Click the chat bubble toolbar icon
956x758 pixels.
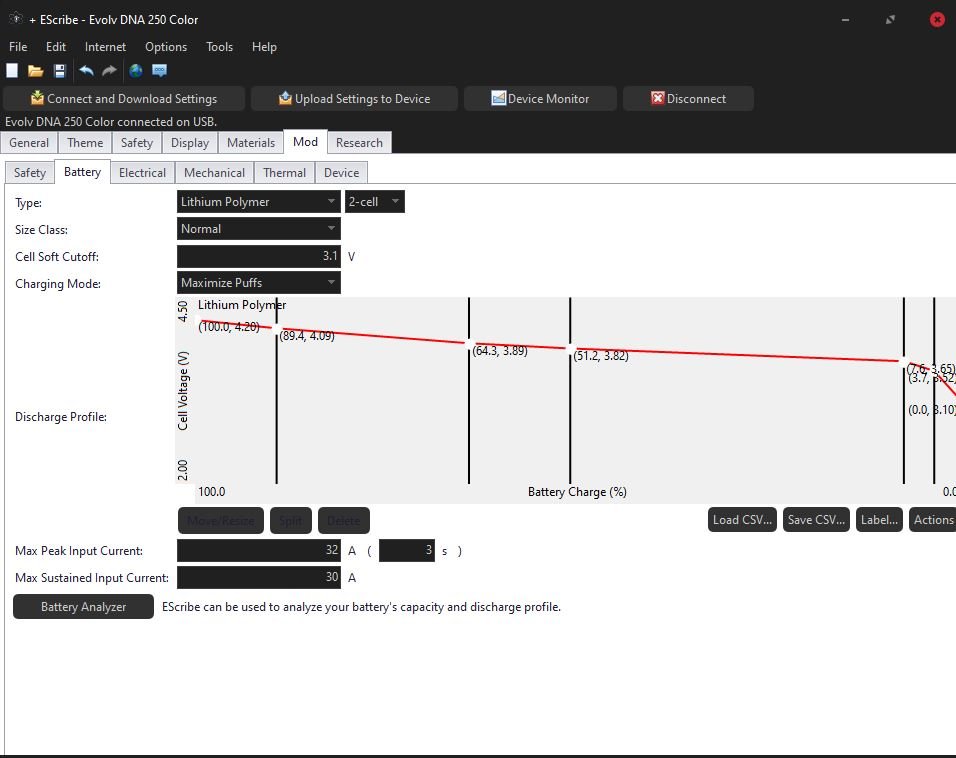160,71
